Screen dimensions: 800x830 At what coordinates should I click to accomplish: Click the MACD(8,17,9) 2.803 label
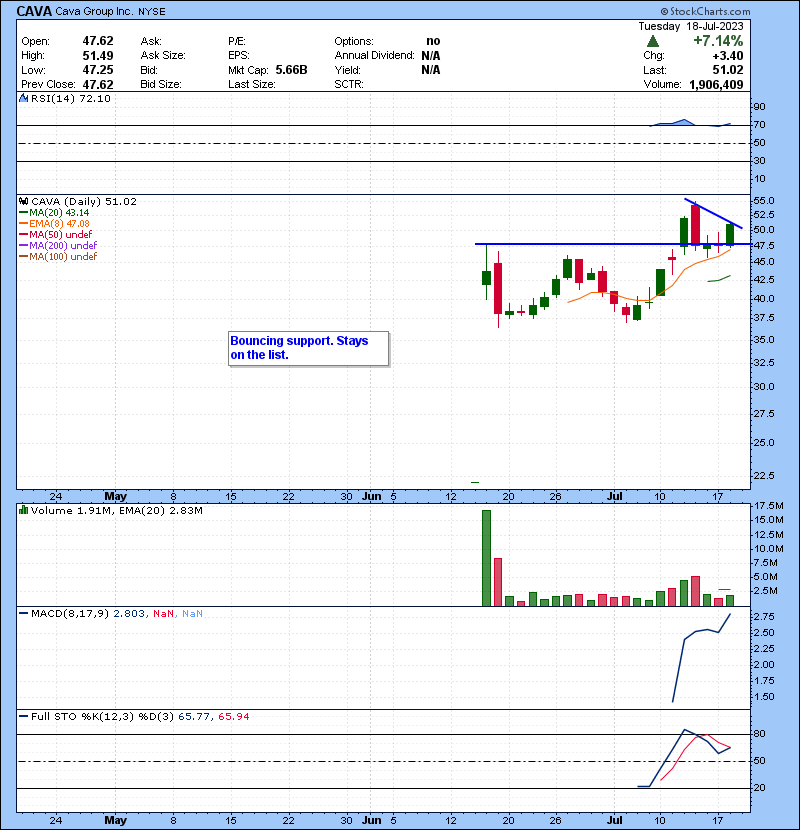click(x=87, y=614)
